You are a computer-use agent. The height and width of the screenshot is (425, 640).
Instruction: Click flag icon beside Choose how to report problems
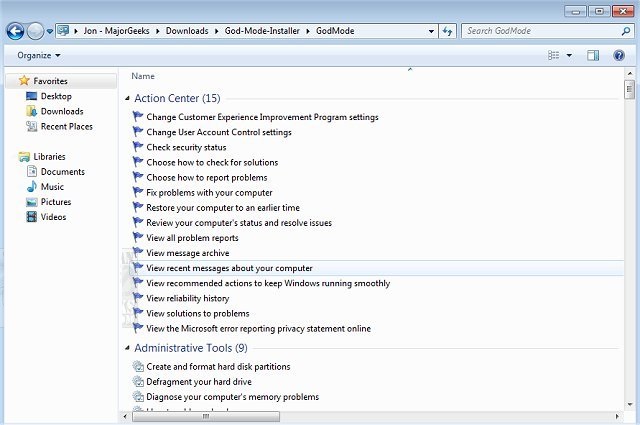[x=138, y=177]
